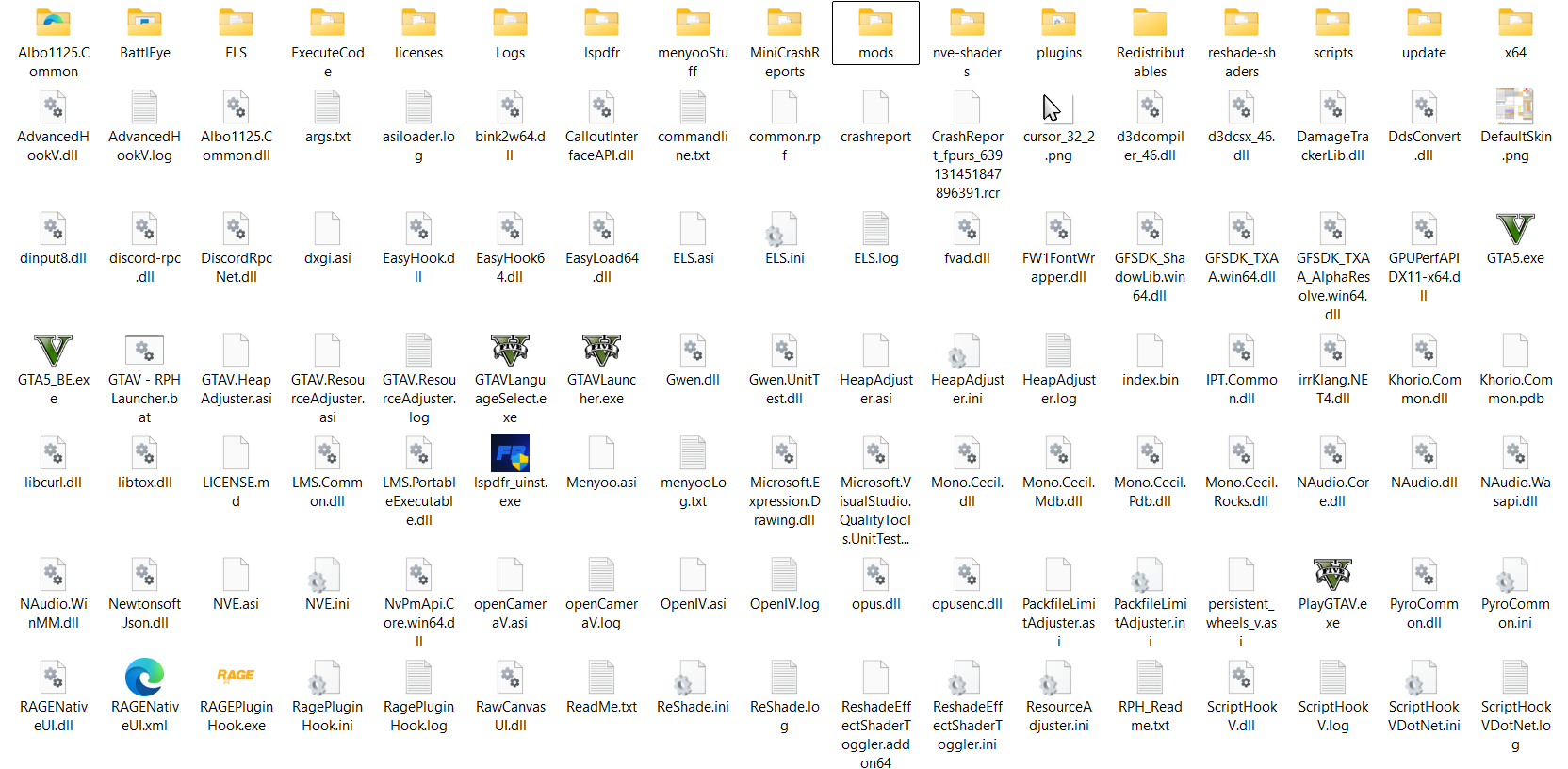Select the mods folder
This screenshot has width=1568, height=769.
pos(875,24)
